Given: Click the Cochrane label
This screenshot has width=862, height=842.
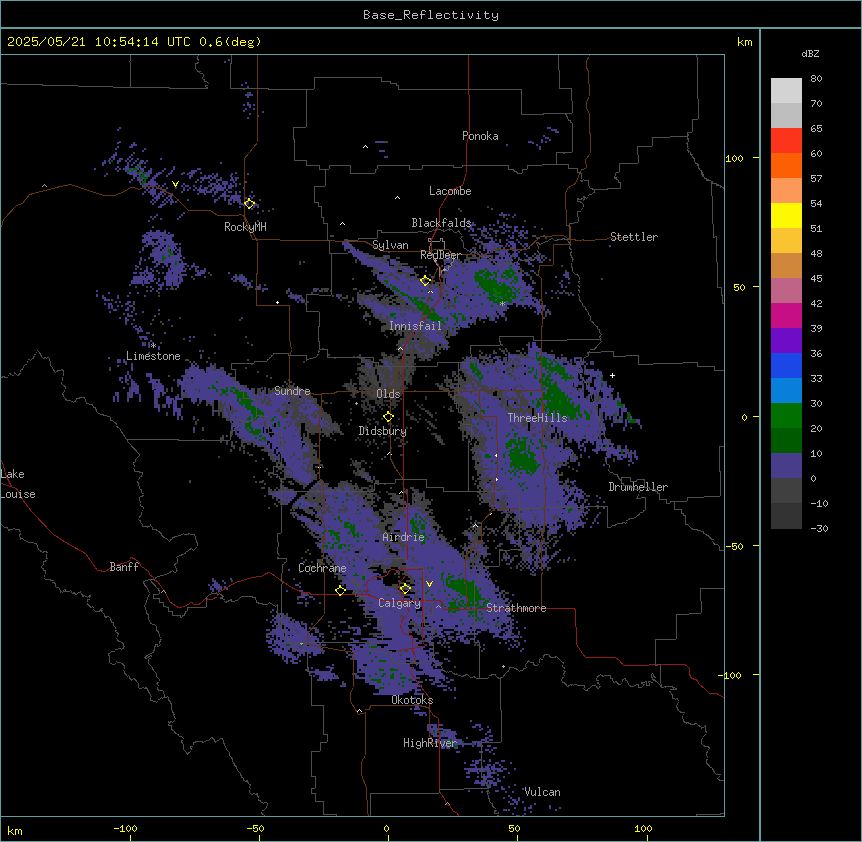Looking at the screenshot, I should pyautogui.click(x=322, y=568).
